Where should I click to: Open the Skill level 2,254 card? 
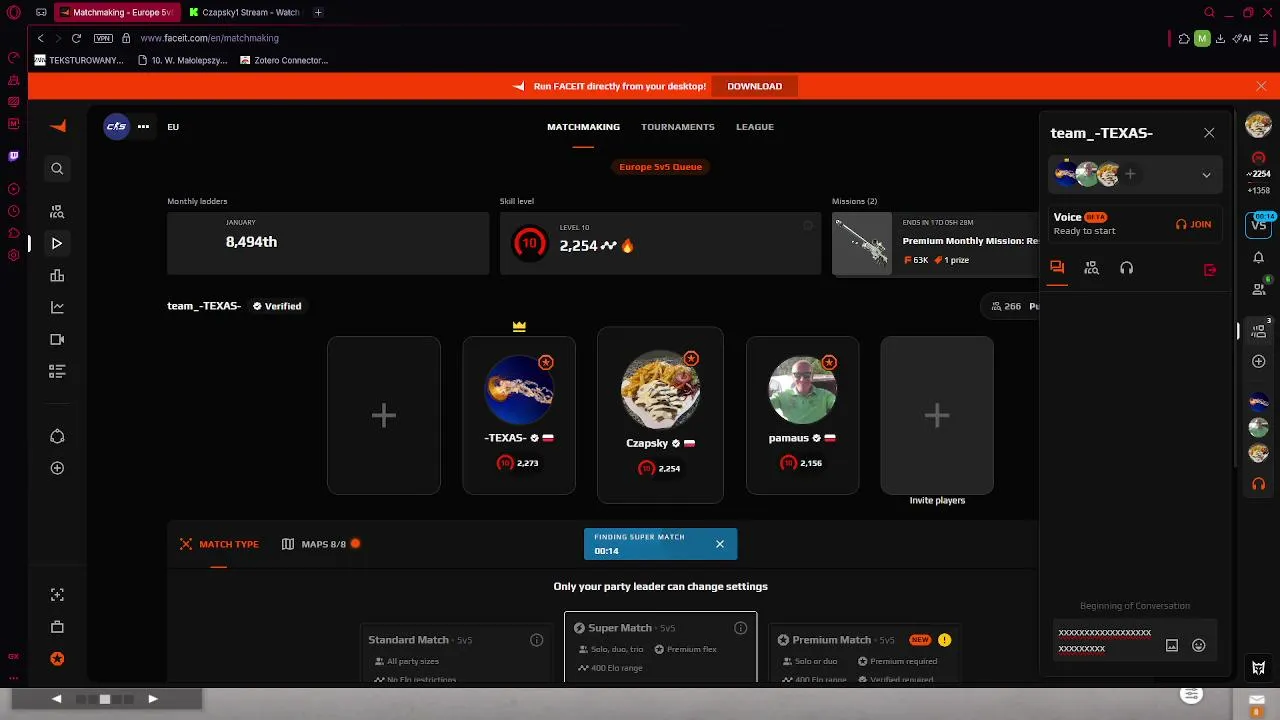(660, 242)
